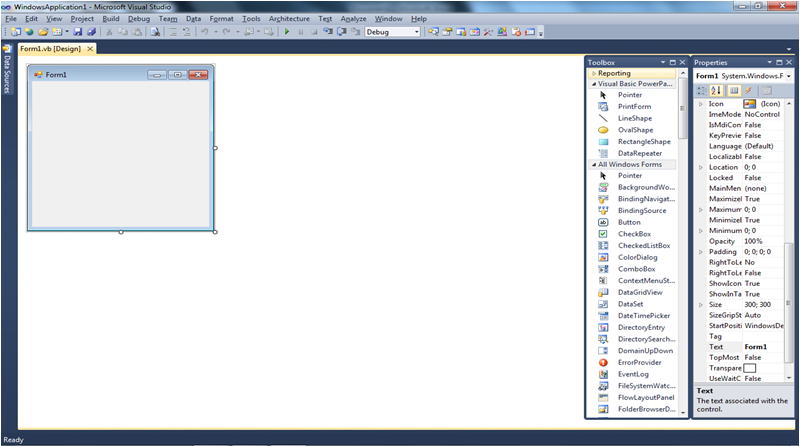Click the Properties grid view icon
800x447 pixels.
(734, 90)
